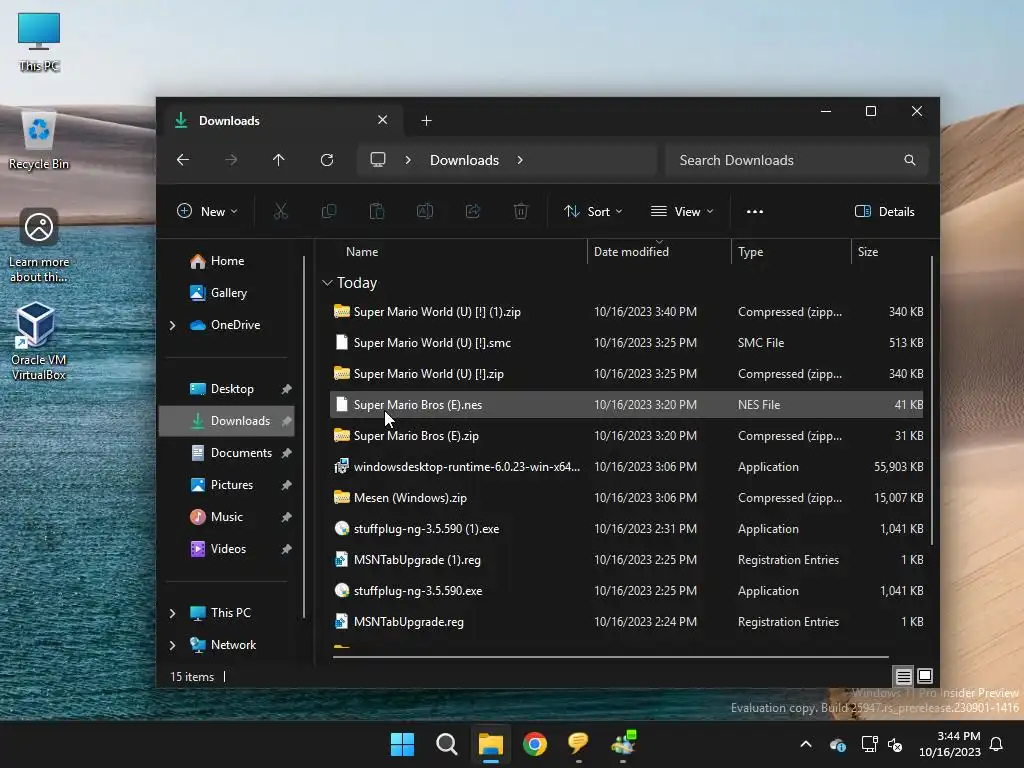The width and height of the screenshot is (1024, 768).
Task: Toggle pin next to Music
Action: tap(286, 517)
